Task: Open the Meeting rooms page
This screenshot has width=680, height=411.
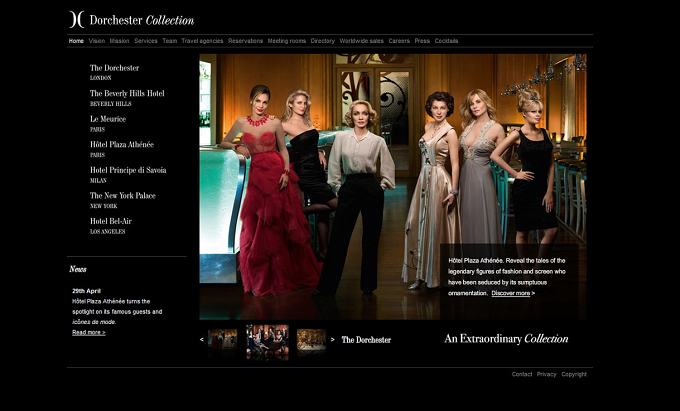Action: 287,41
